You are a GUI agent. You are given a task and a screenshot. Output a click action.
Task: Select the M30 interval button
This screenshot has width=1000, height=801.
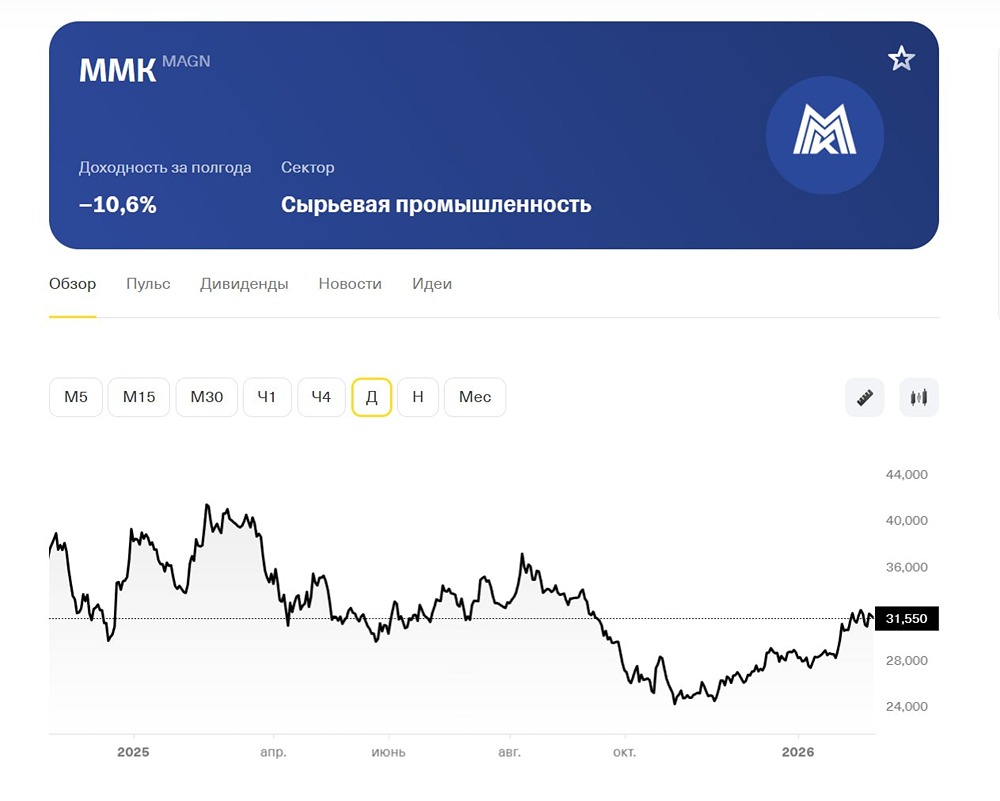pyautogui.click(x=206, y=397)
